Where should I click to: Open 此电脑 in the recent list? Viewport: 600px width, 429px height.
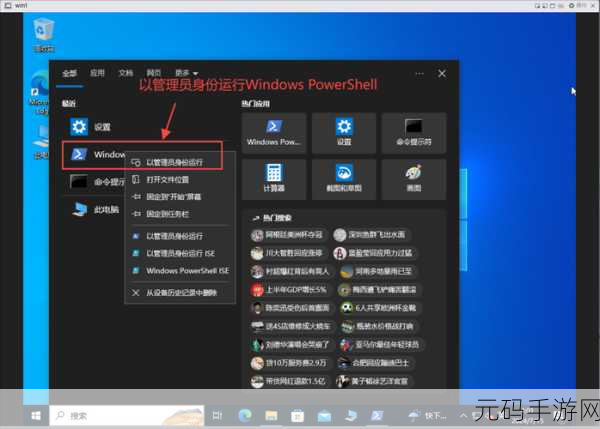tap(94, 209)
